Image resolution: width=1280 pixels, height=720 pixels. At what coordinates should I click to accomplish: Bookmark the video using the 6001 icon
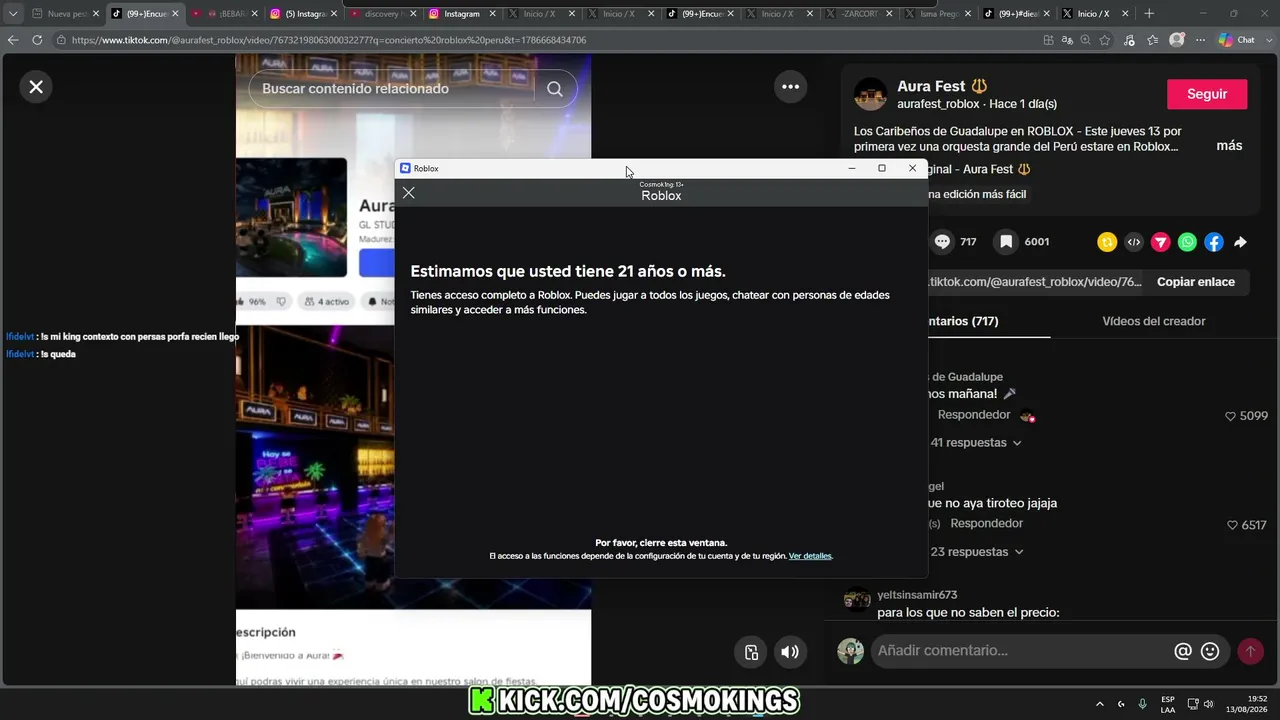tap(1006, 242)
